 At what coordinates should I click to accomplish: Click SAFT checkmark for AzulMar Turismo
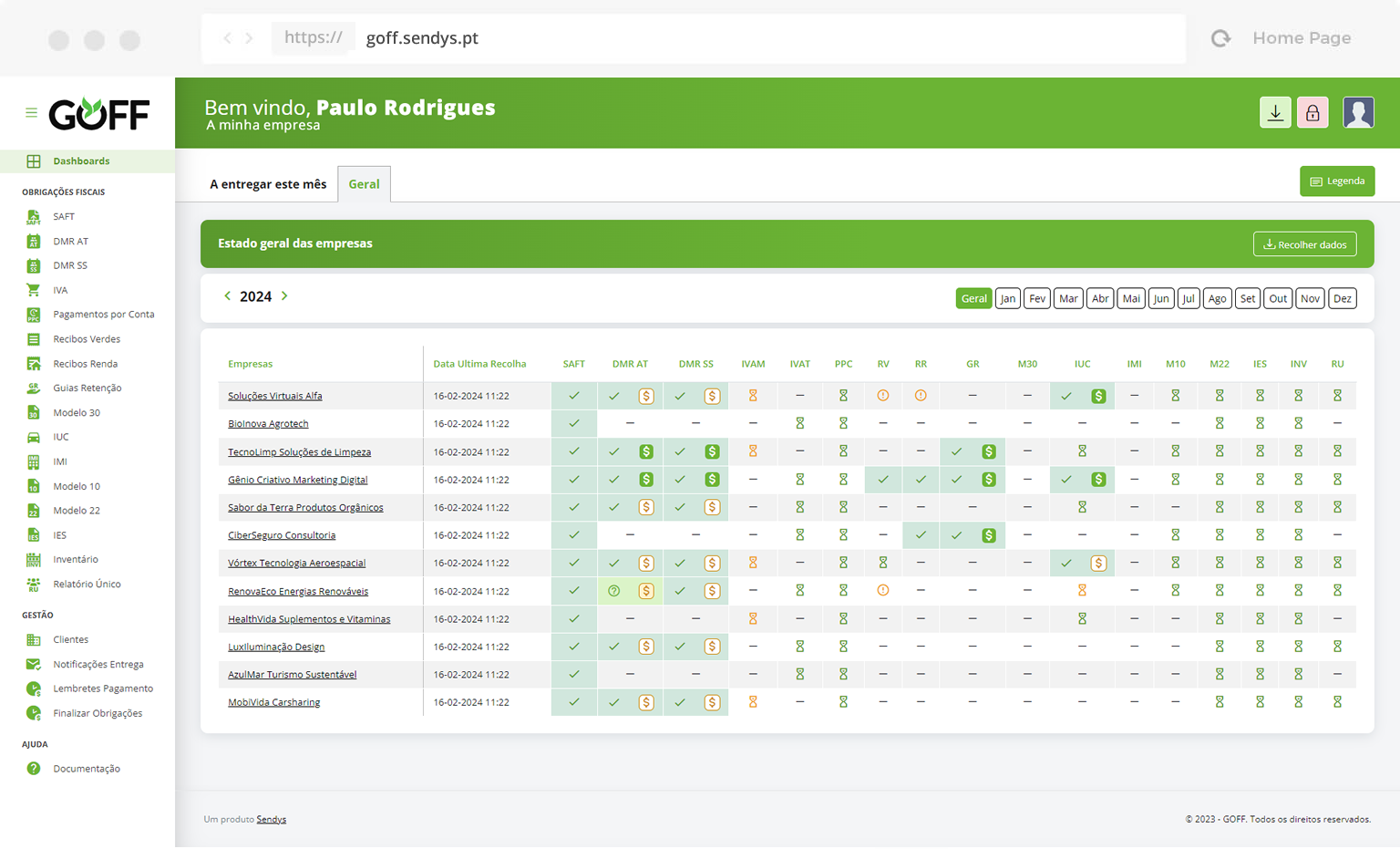pyautogui.click(x=574, y=675)
